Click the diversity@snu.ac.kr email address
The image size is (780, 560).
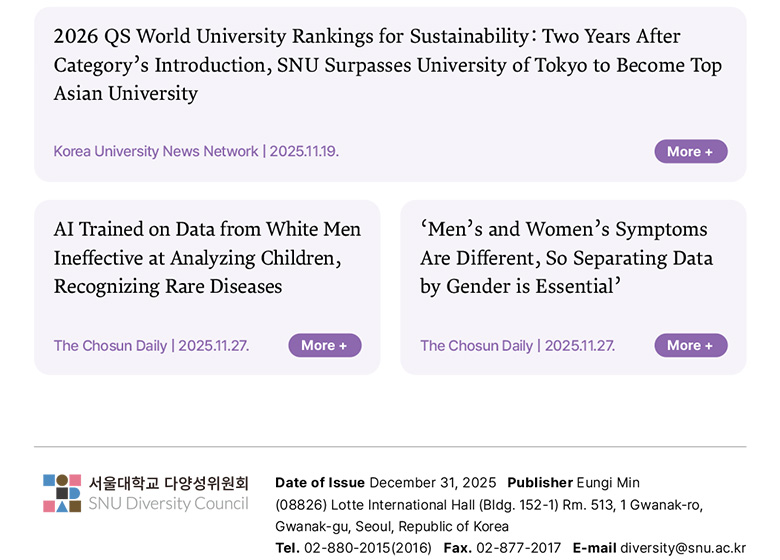click(x=682, y=548)
